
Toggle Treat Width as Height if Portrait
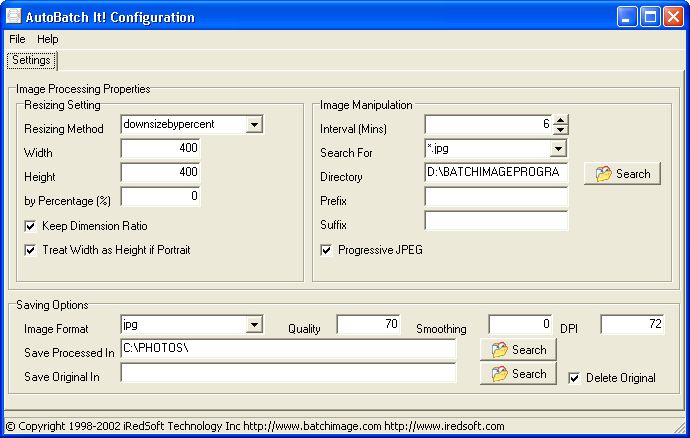coord(30,250)
